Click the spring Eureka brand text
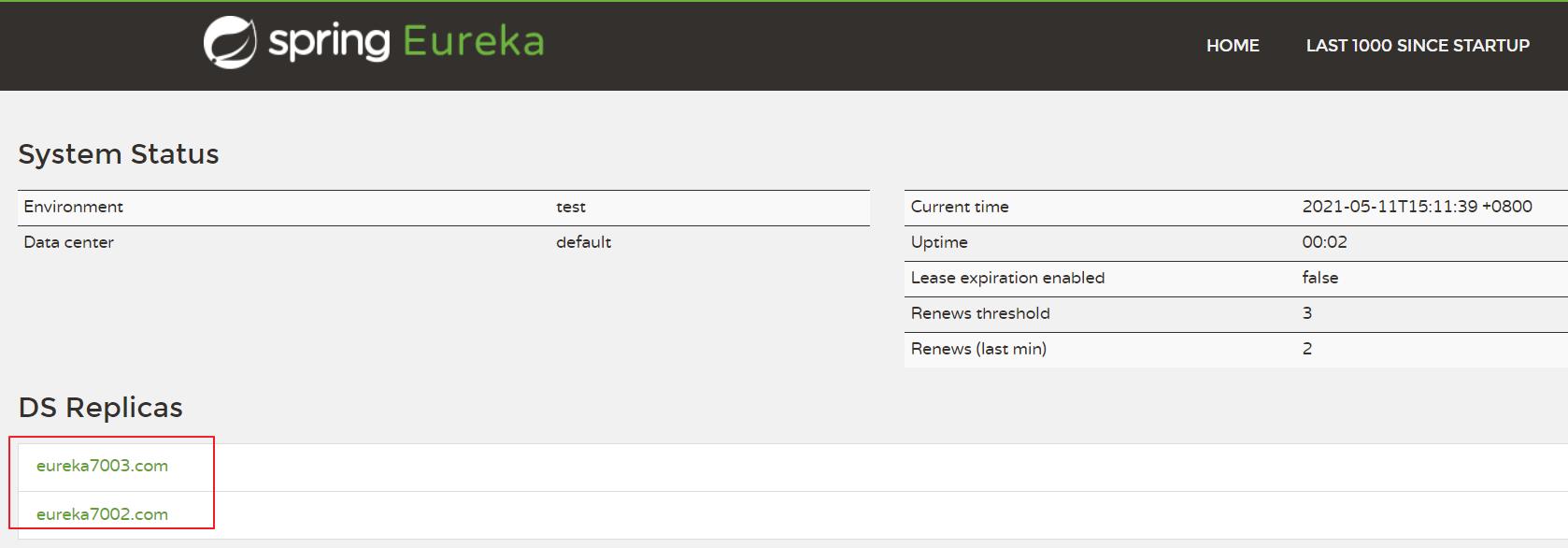1568x548 pixels. coord(406,42)
